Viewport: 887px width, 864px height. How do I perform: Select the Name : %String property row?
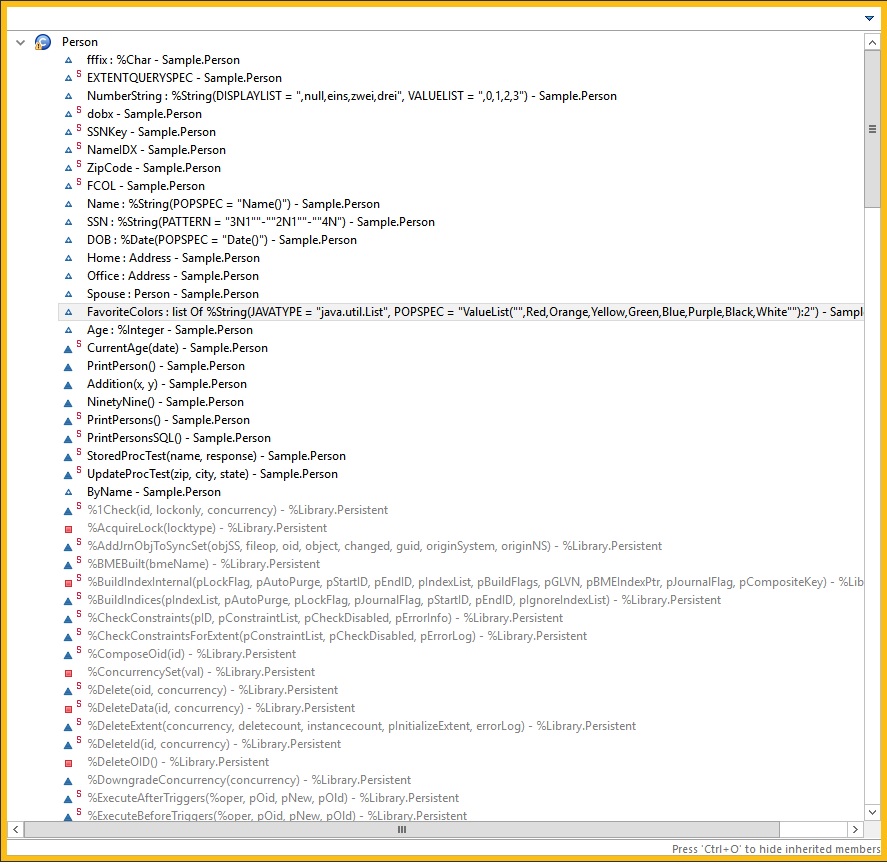[233, 204]
